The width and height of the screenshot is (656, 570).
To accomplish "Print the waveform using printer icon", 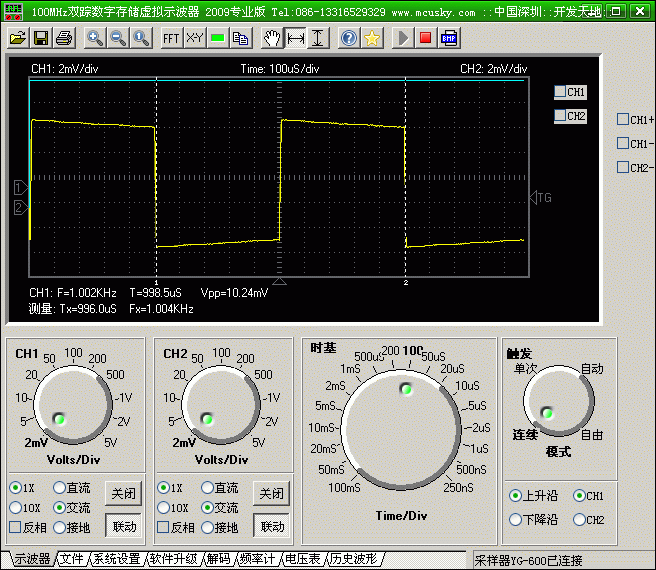I will pos(64,39).
